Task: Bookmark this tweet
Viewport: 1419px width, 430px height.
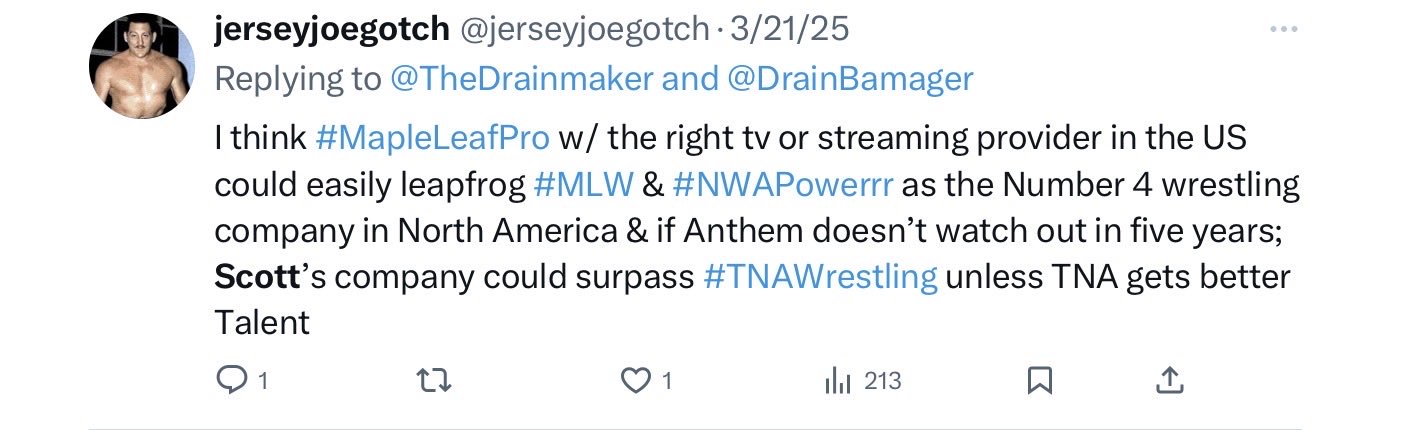Action: coord(1040,380)
